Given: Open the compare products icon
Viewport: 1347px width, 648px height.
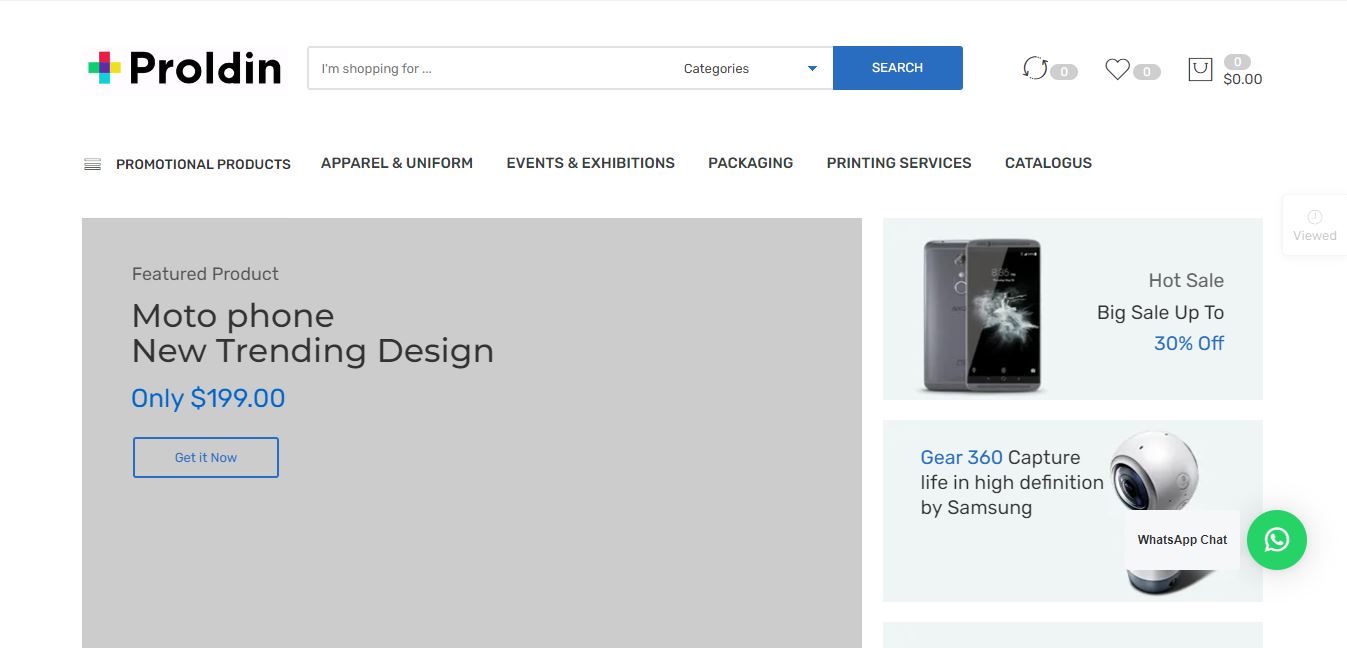Looking at the screenshot, I should click(x=1035, y=68).
